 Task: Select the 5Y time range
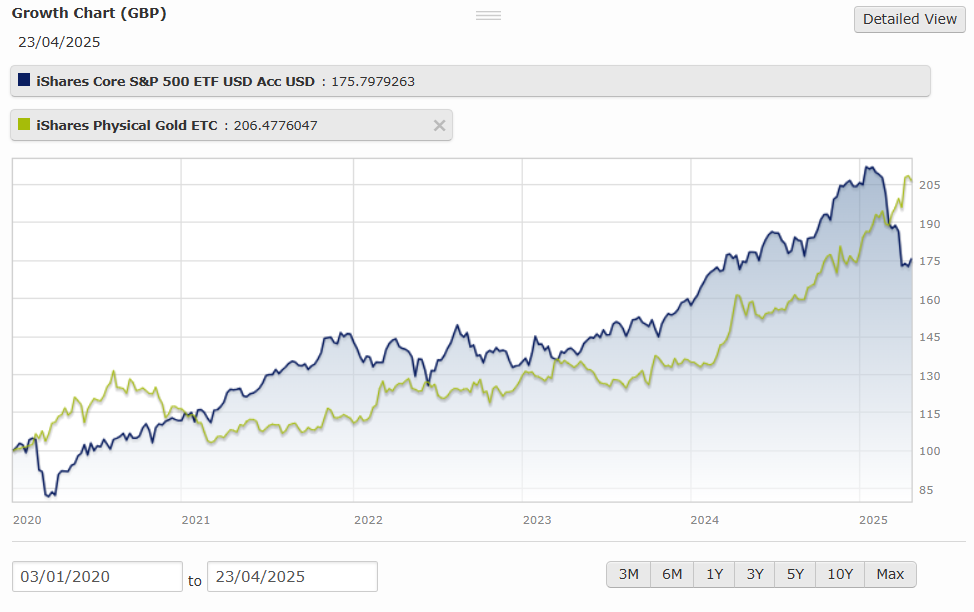pyautogui.click(x=795, y=574)
